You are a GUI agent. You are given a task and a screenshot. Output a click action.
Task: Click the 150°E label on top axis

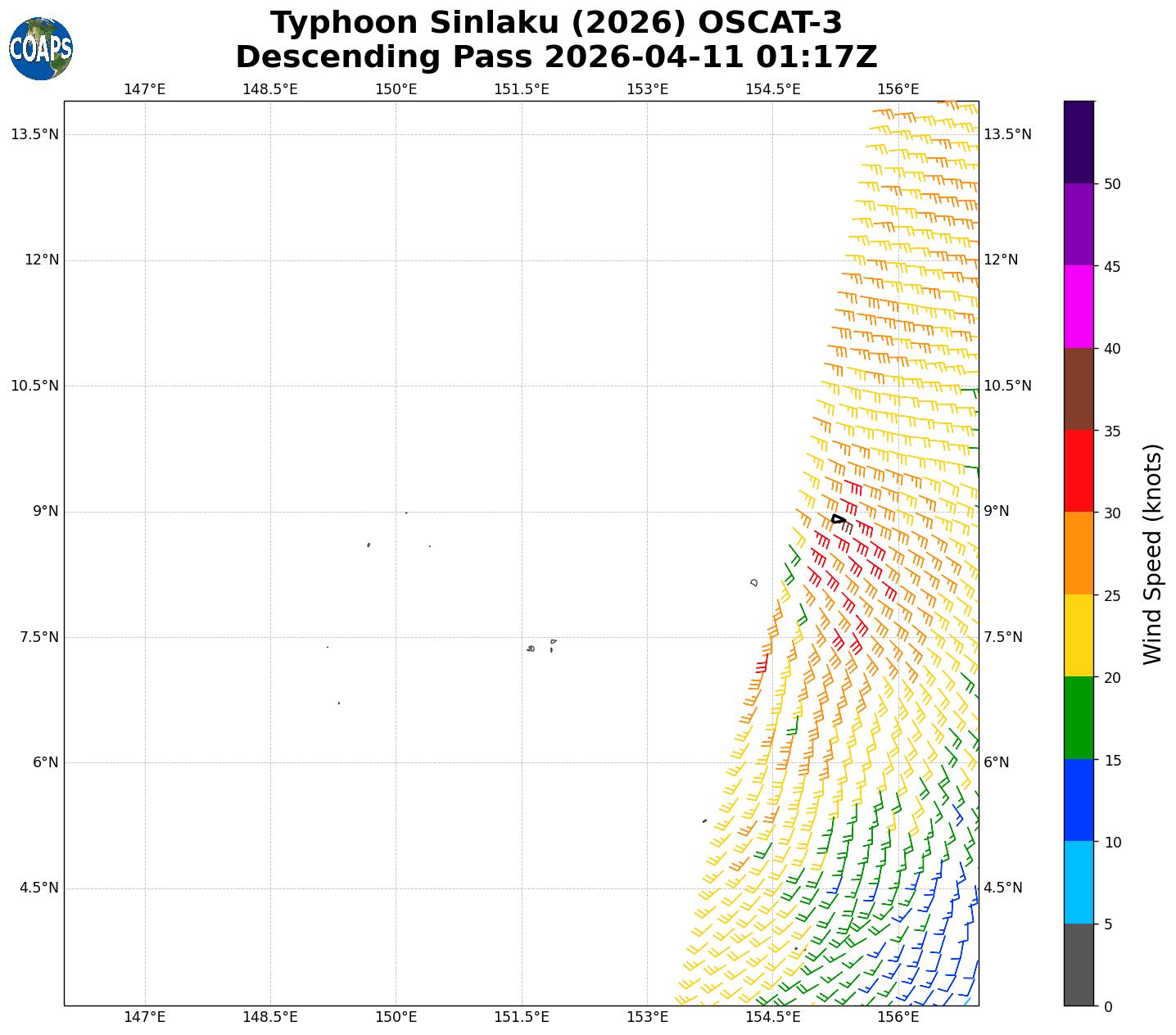pos(396,89)
